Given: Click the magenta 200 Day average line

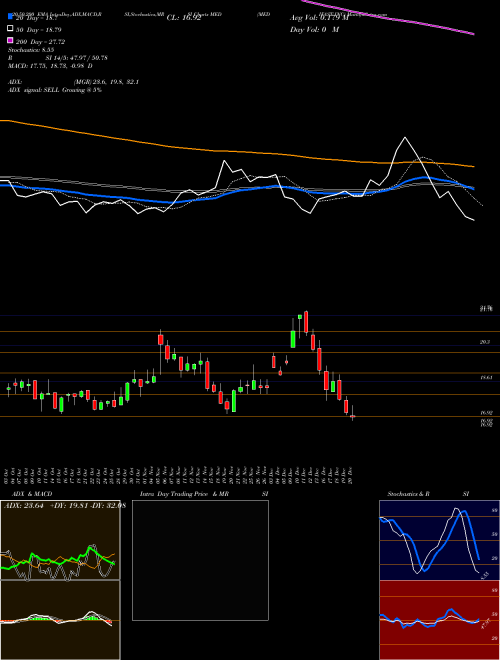Looking at the screenshot, I should pos(388,17).
